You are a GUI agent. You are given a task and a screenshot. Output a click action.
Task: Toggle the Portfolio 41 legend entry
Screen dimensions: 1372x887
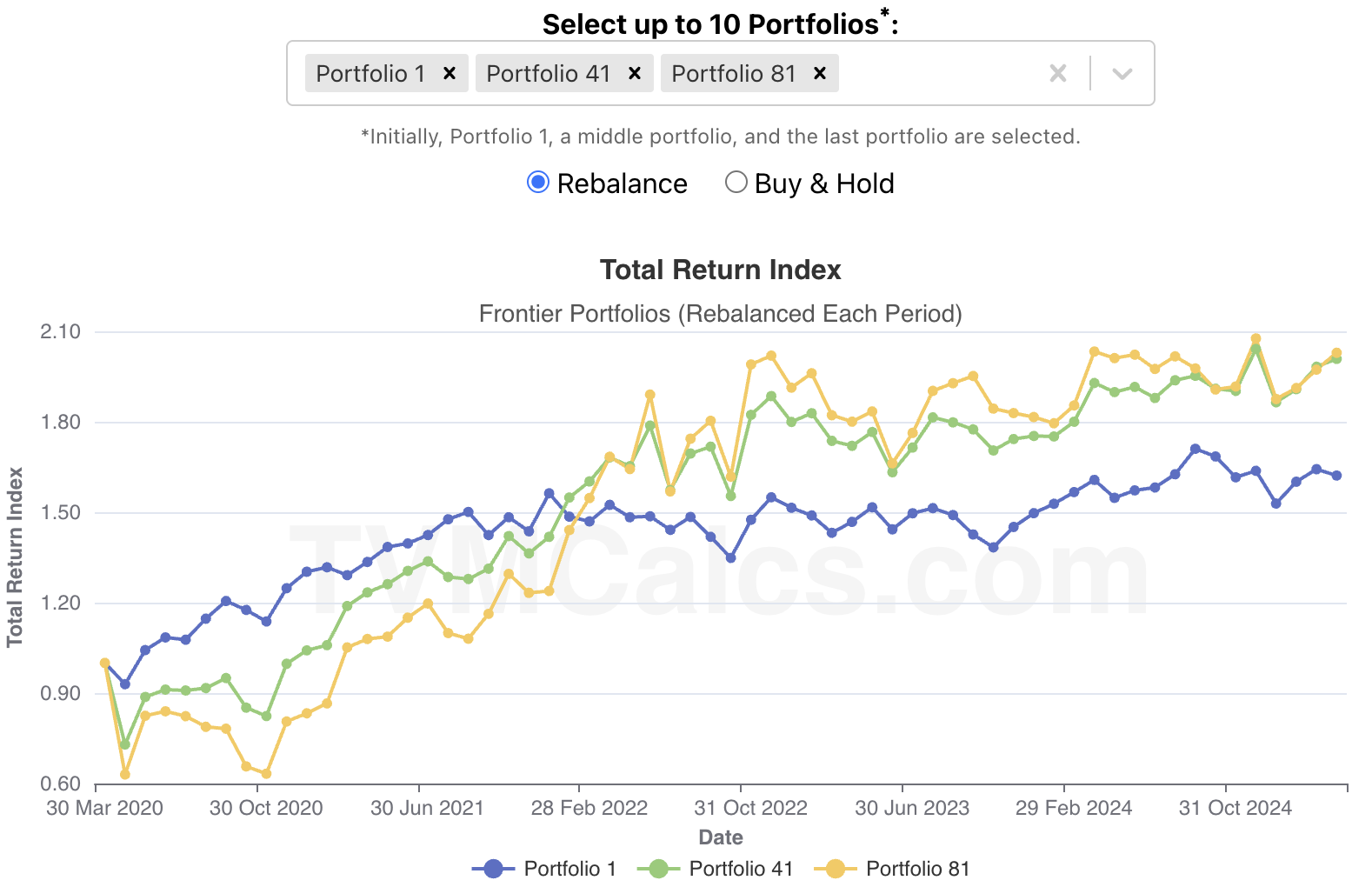pos(716,869)
